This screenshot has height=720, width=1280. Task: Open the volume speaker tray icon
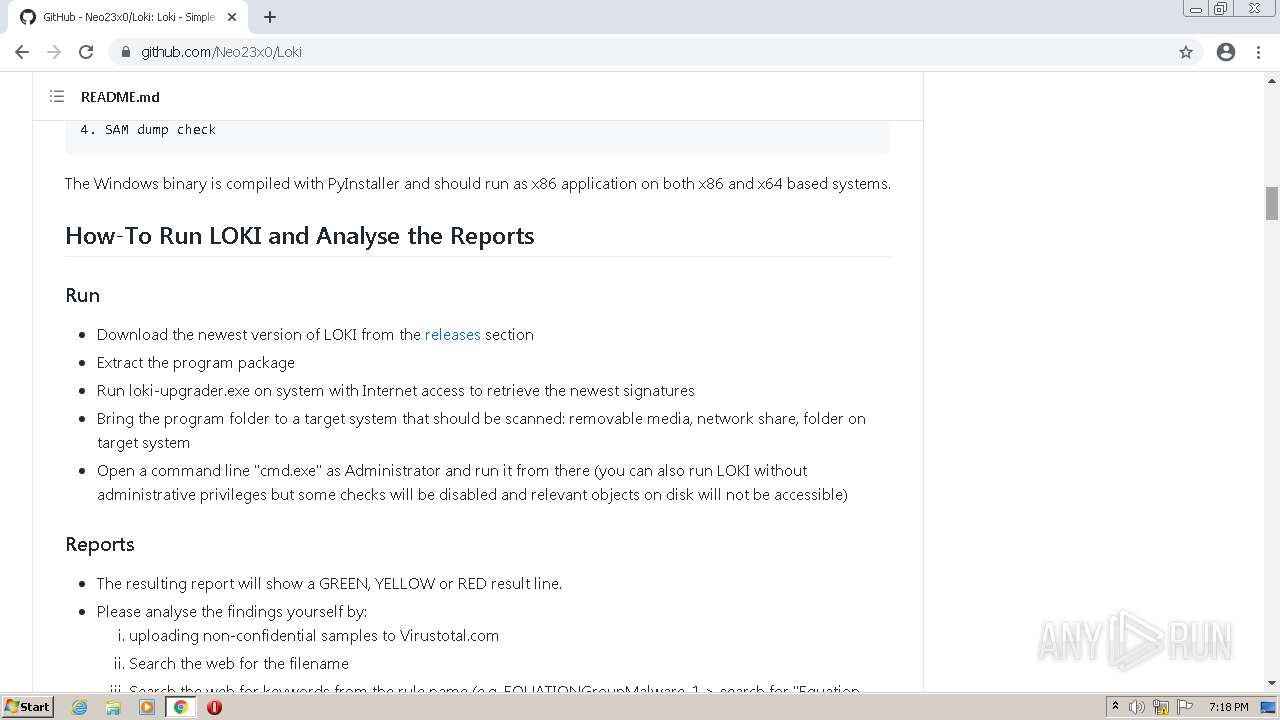(1137, 707)
